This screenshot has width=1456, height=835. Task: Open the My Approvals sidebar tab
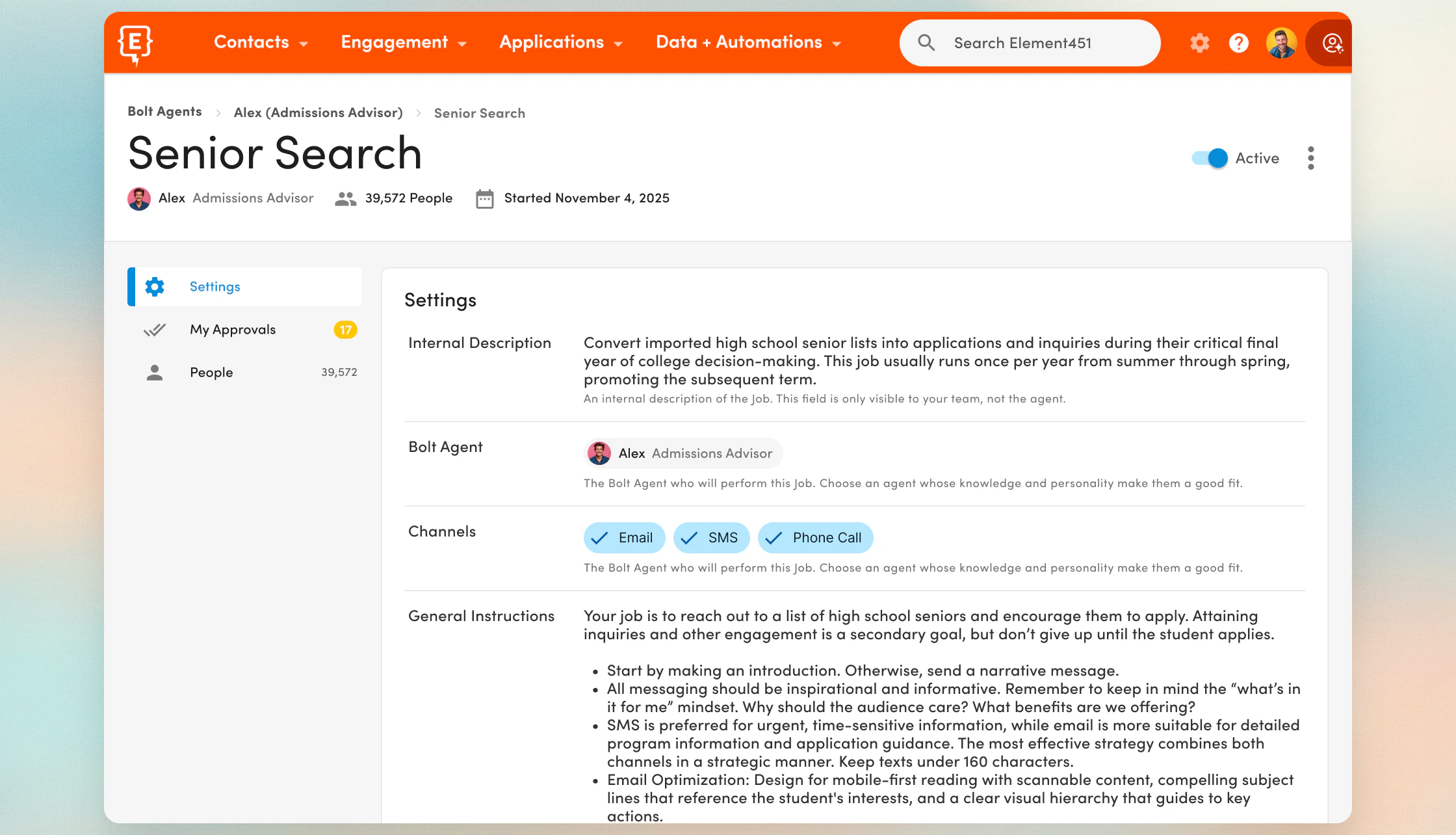(244, 330)
